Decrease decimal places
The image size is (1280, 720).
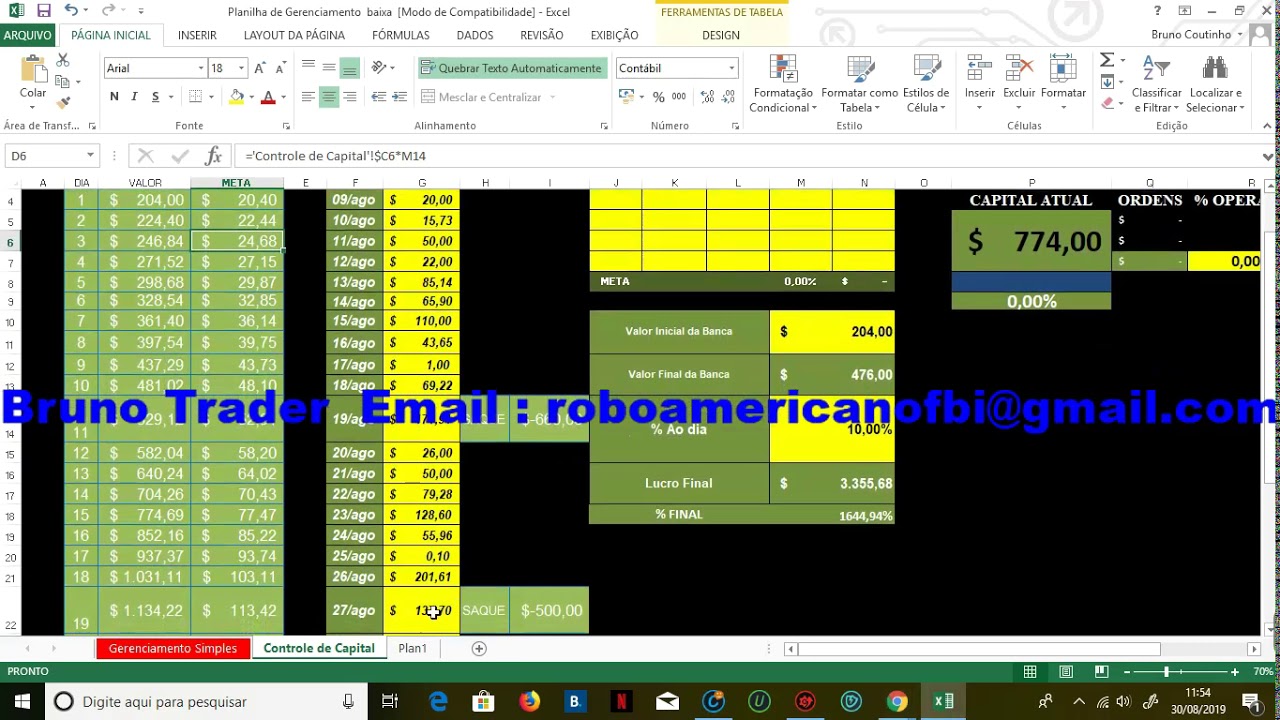pos(729,97)
